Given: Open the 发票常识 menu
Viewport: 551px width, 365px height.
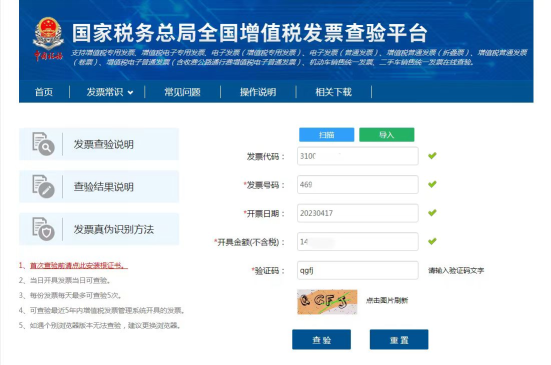Looking at the screenshot, I should click(105, 92).
